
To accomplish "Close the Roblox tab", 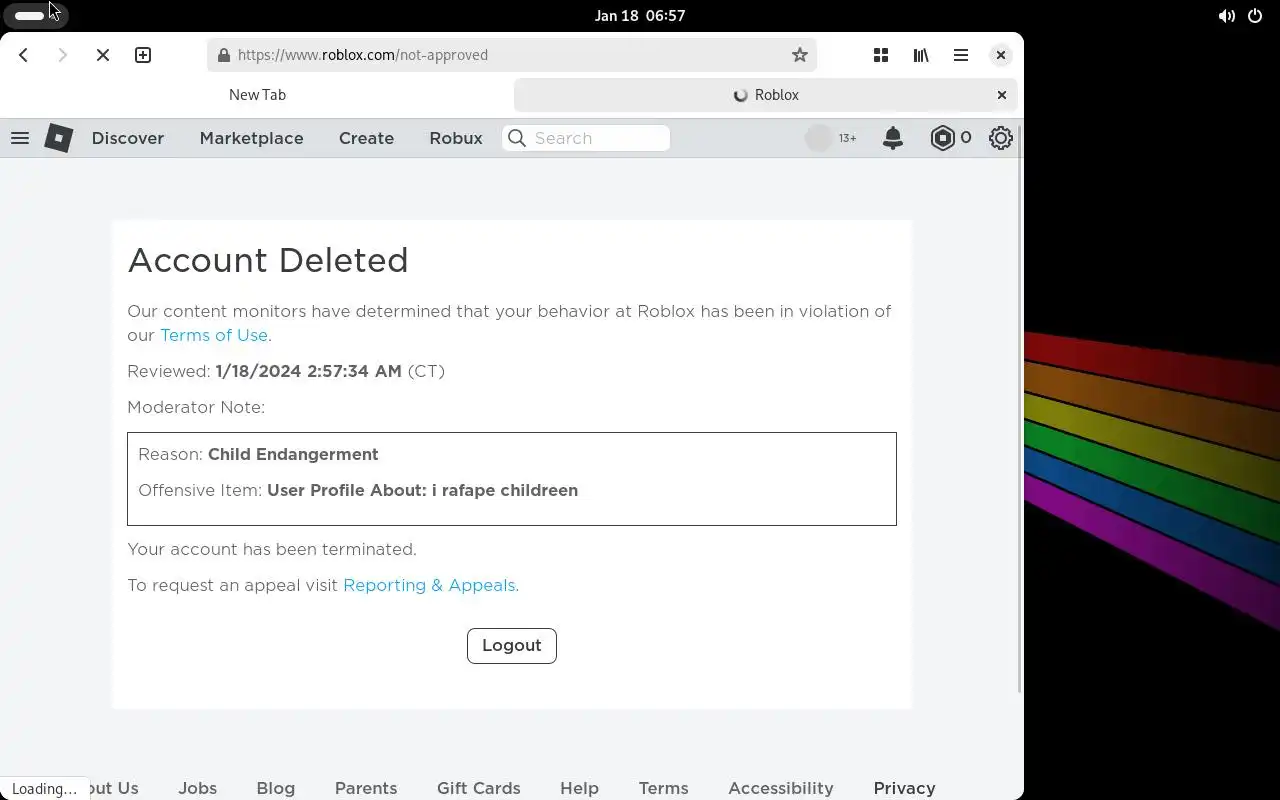I will tap(1002, 95).
